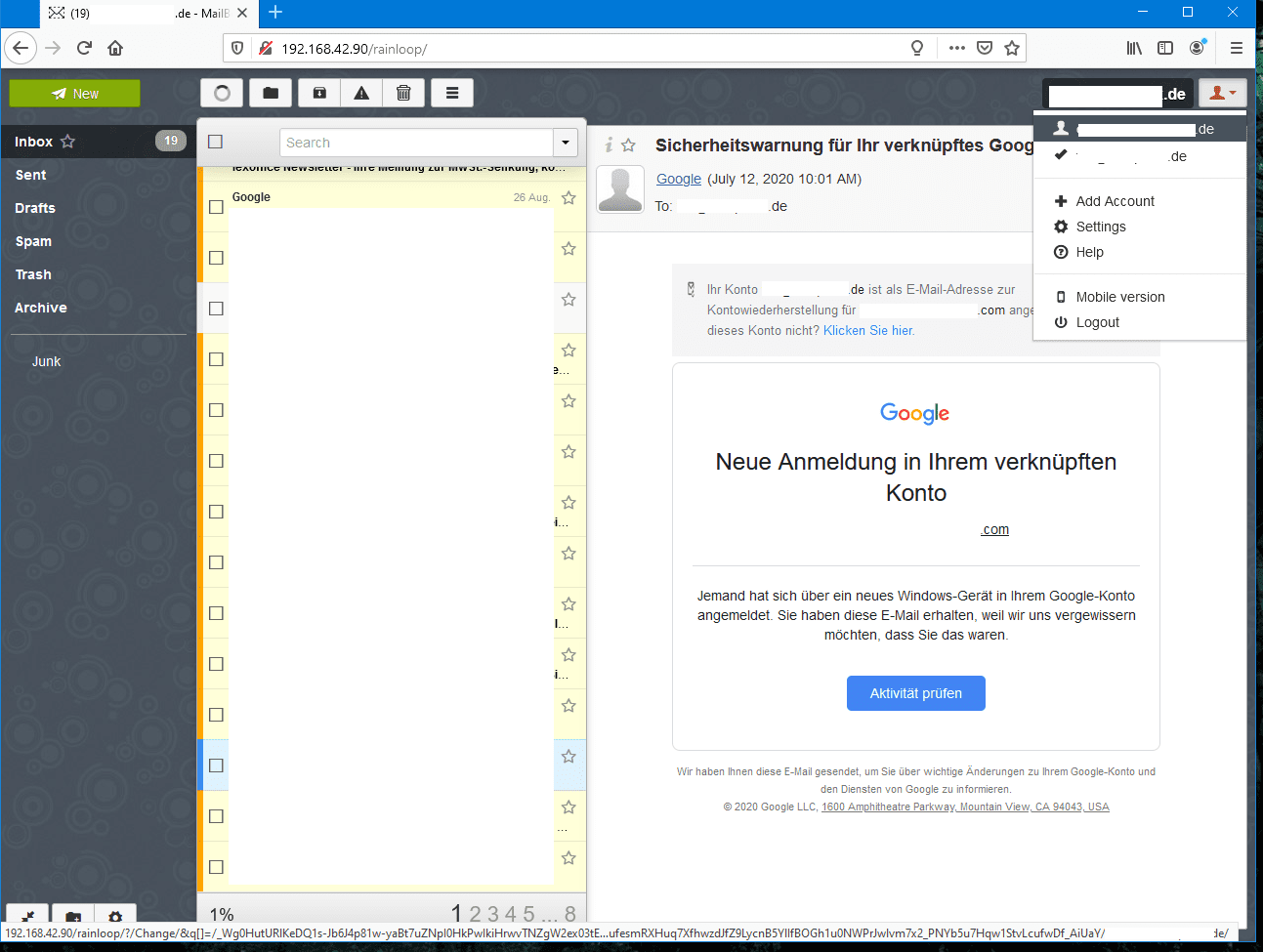The image size is (1263, 952).
Task: Toggle the star next to the open message subject
Action: tap(628, 145)
